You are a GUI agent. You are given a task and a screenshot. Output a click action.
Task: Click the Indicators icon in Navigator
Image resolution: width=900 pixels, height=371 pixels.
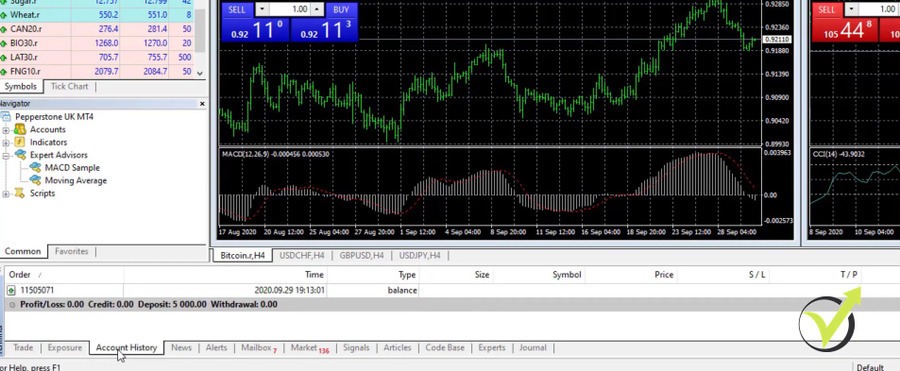pyautogui.click(x=20, y=142)
